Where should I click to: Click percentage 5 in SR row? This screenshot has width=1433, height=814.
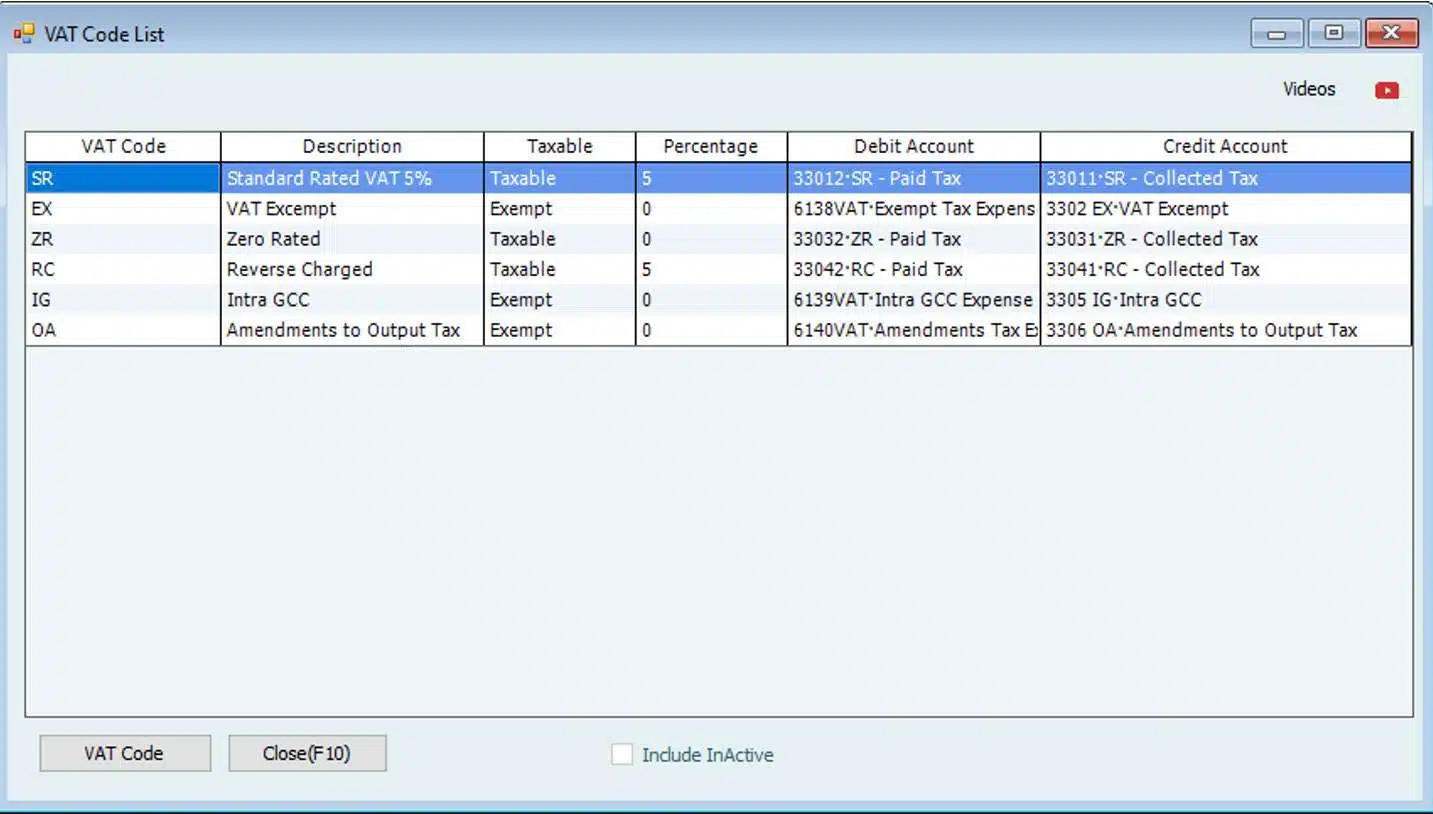coord(711,178)
